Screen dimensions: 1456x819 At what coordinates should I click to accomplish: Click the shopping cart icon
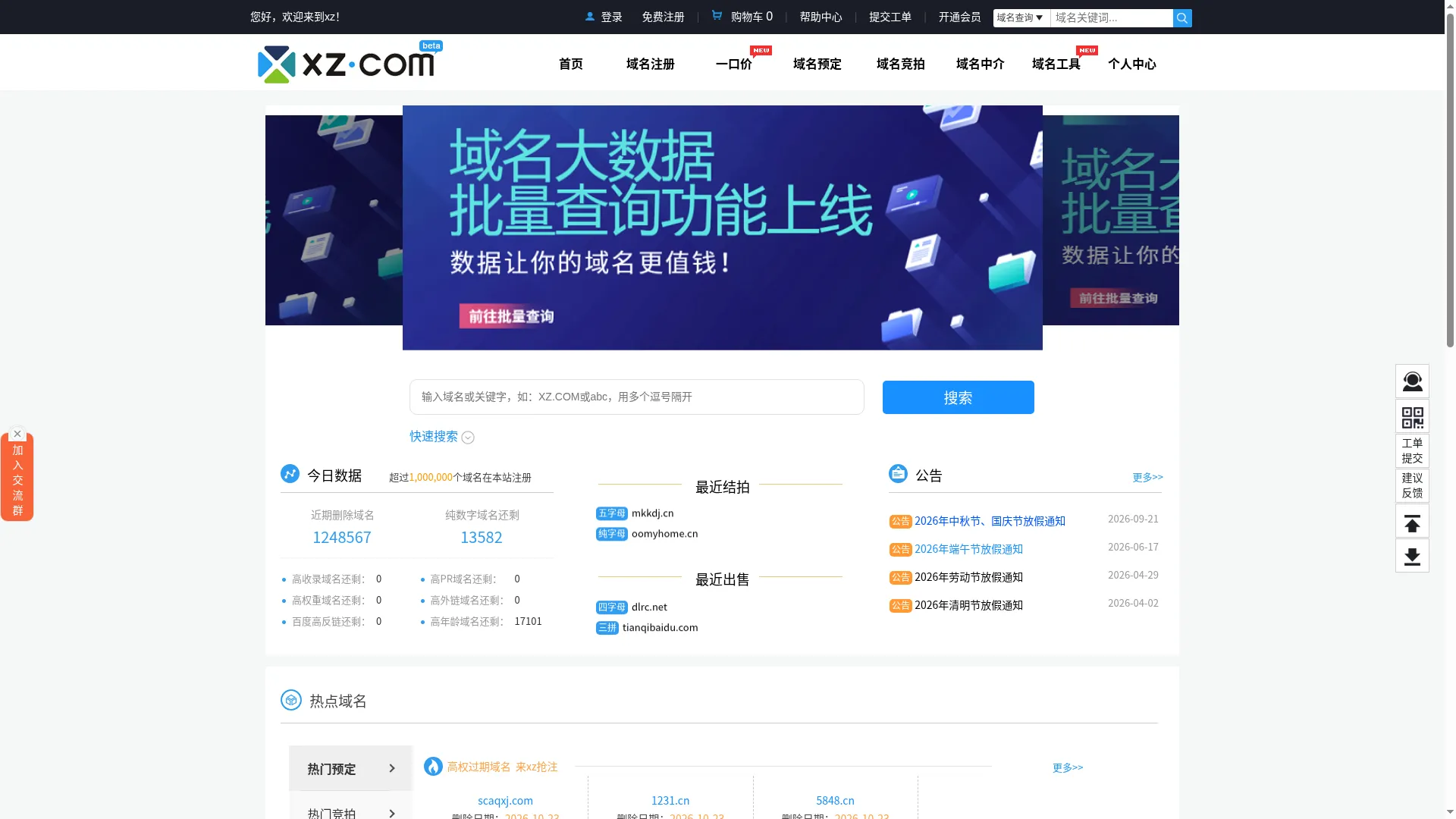pos(717,15)
